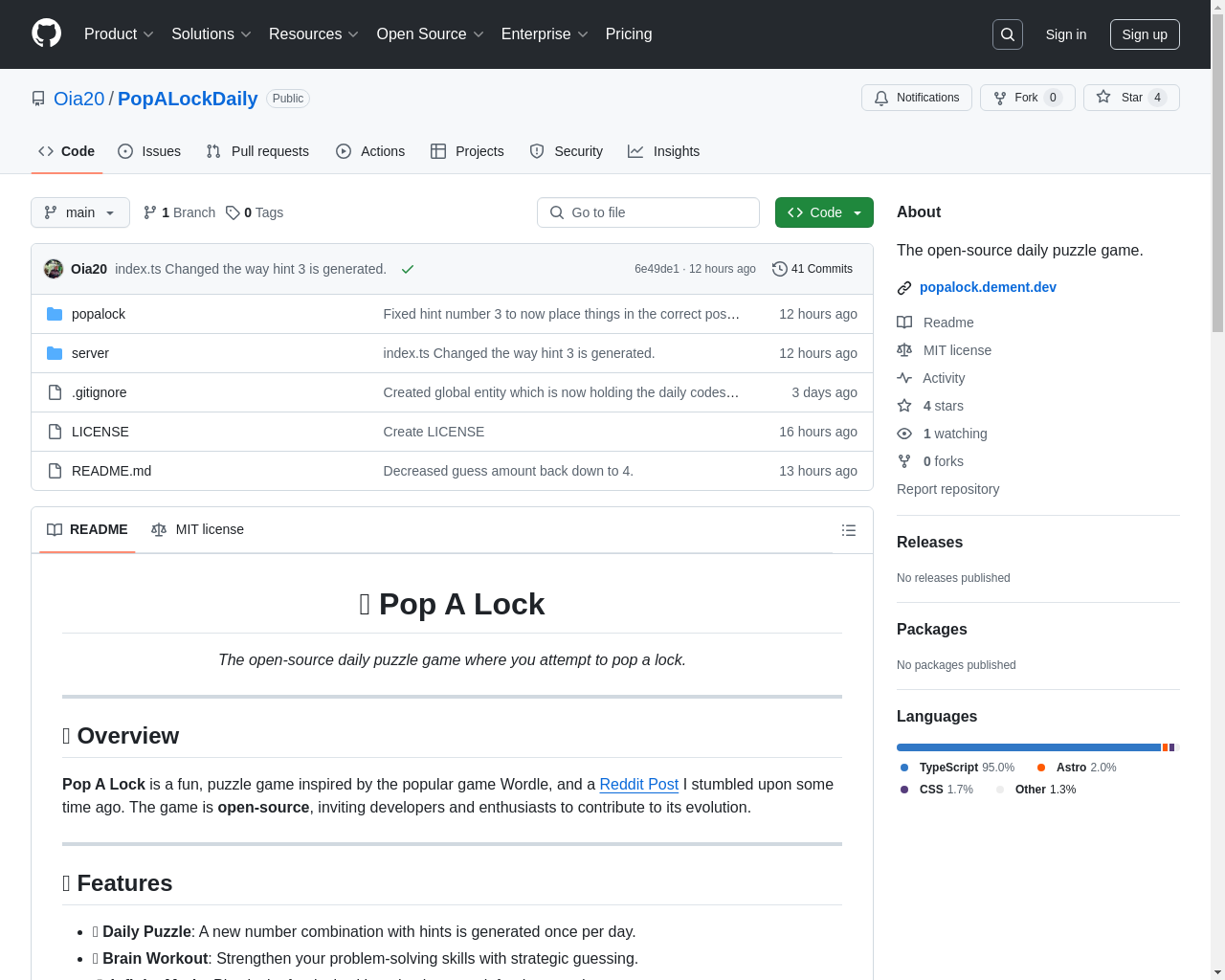1225x980 pixels.
Task: Switch to the Security tab
Action: [x=567, y=151]
